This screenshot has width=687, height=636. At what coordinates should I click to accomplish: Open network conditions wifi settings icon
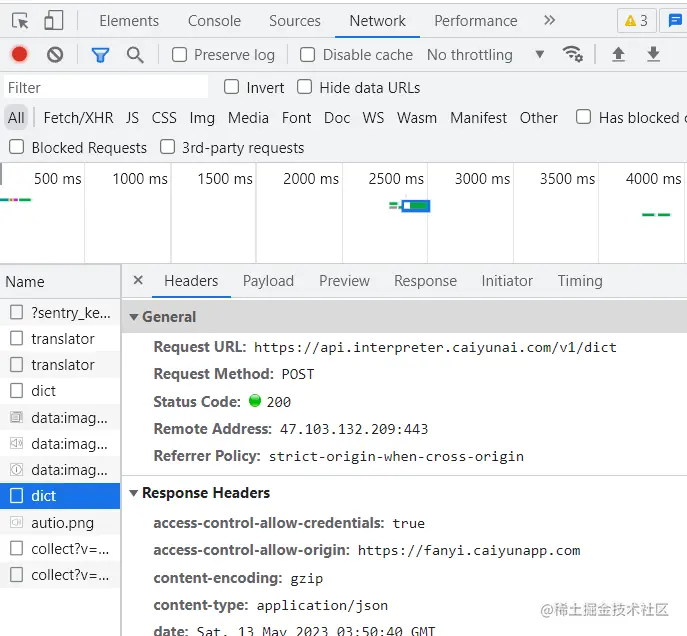[573, 54]
